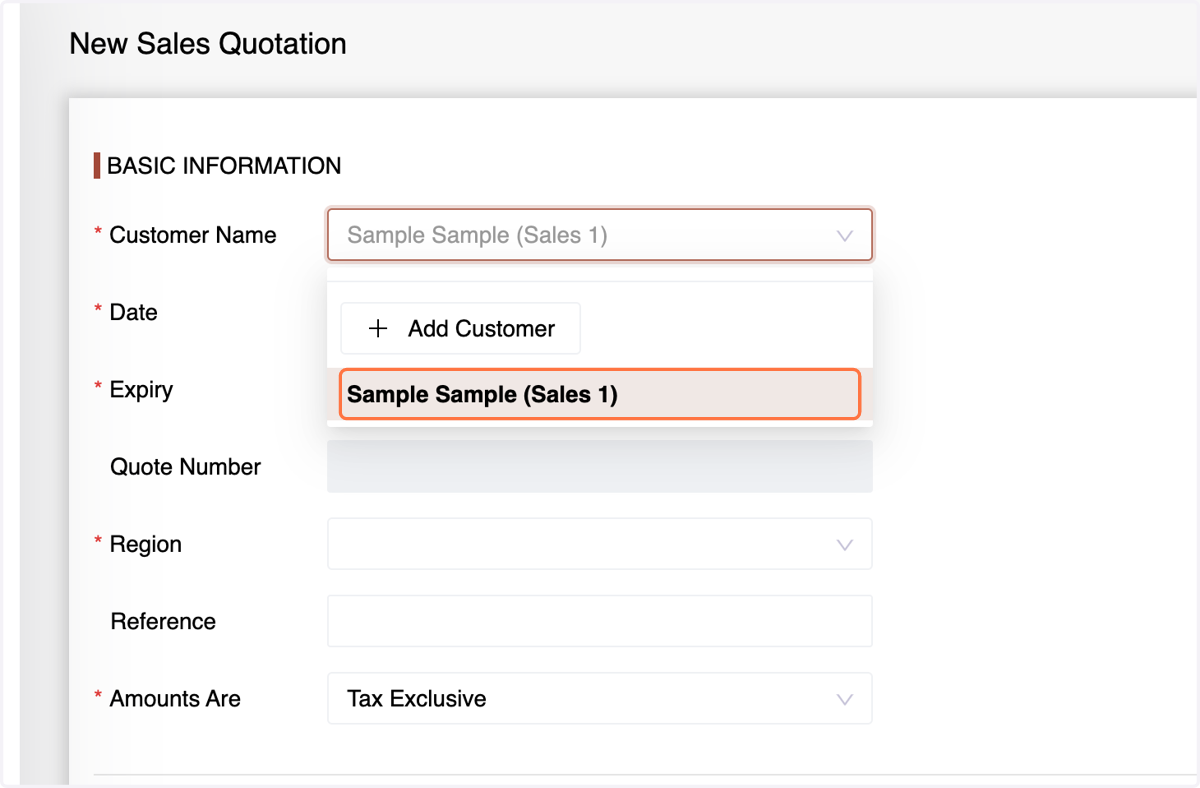Click the New Sales Quotation page title
Screen dimensions: 1200x788
pos(208,44)
